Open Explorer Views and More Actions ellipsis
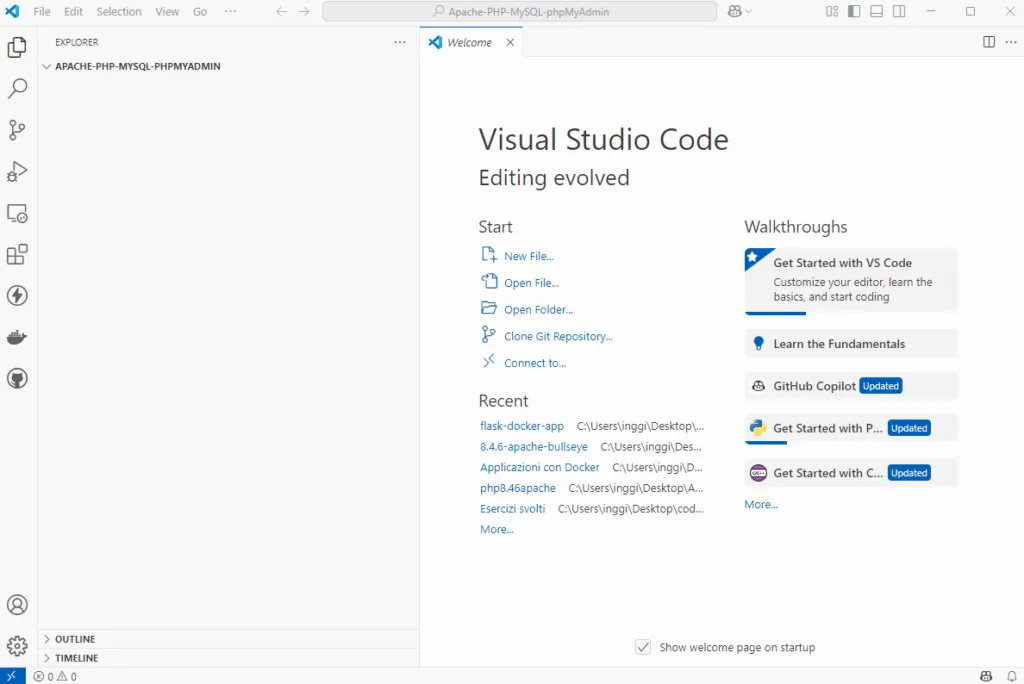1024x684 pixels. 400,42
